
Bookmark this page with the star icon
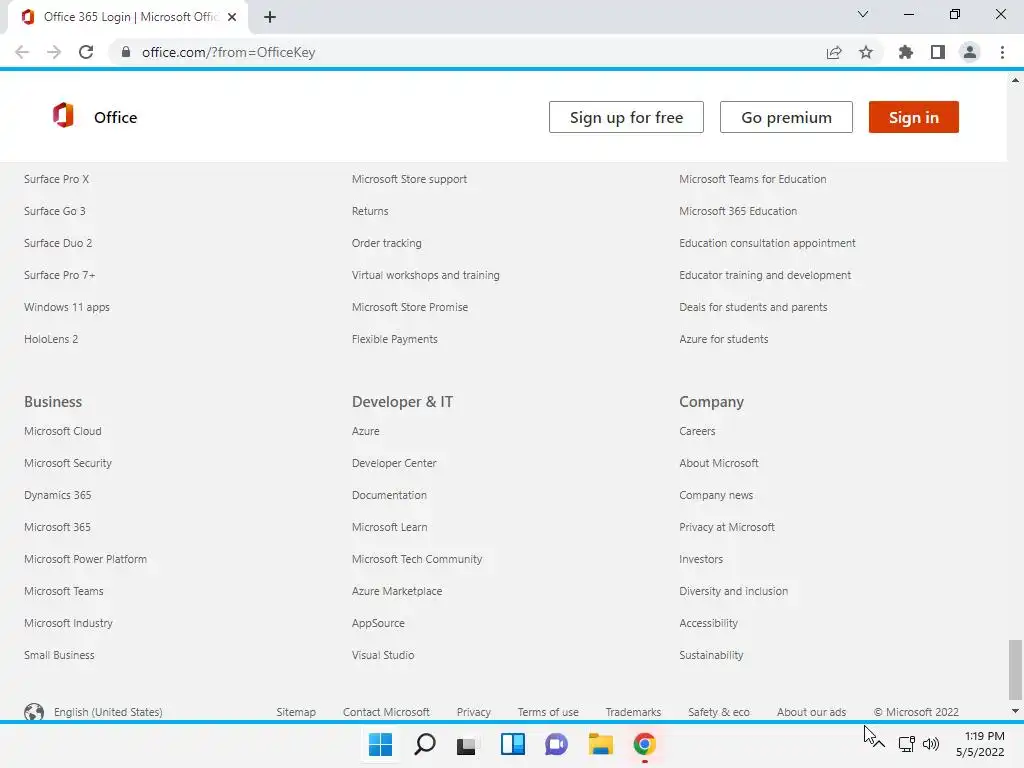click(866, 52)
